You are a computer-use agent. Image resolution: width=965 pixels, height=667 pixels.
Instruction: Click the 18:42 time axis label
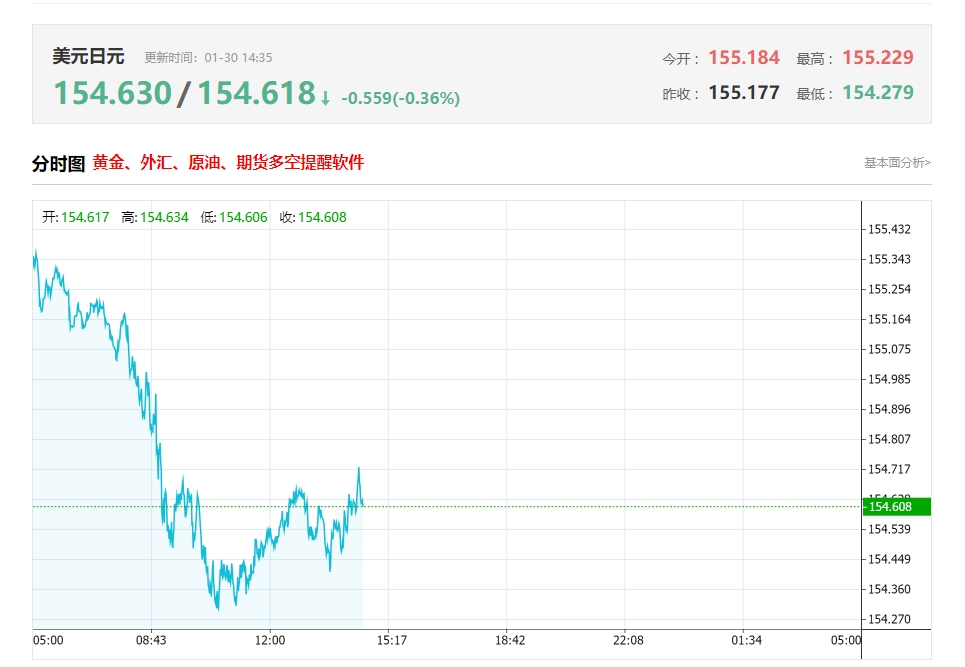510,641
